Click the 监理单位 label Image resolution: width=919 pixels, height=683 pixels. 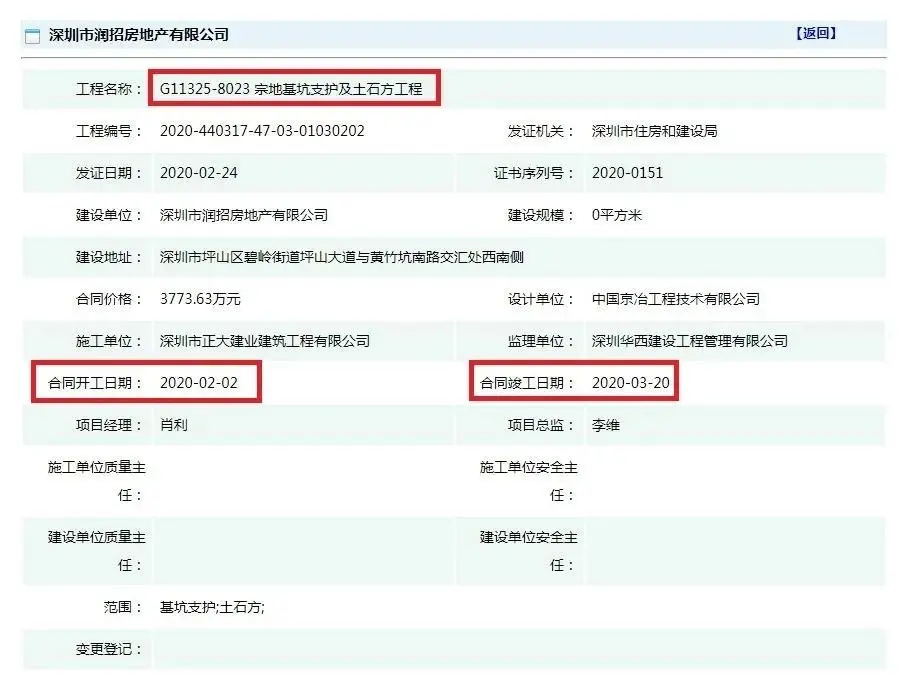click(540, 341)
